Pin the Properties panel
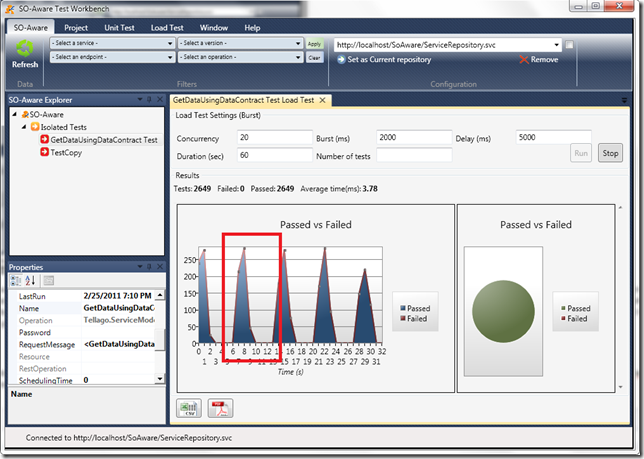 (150, 266)
